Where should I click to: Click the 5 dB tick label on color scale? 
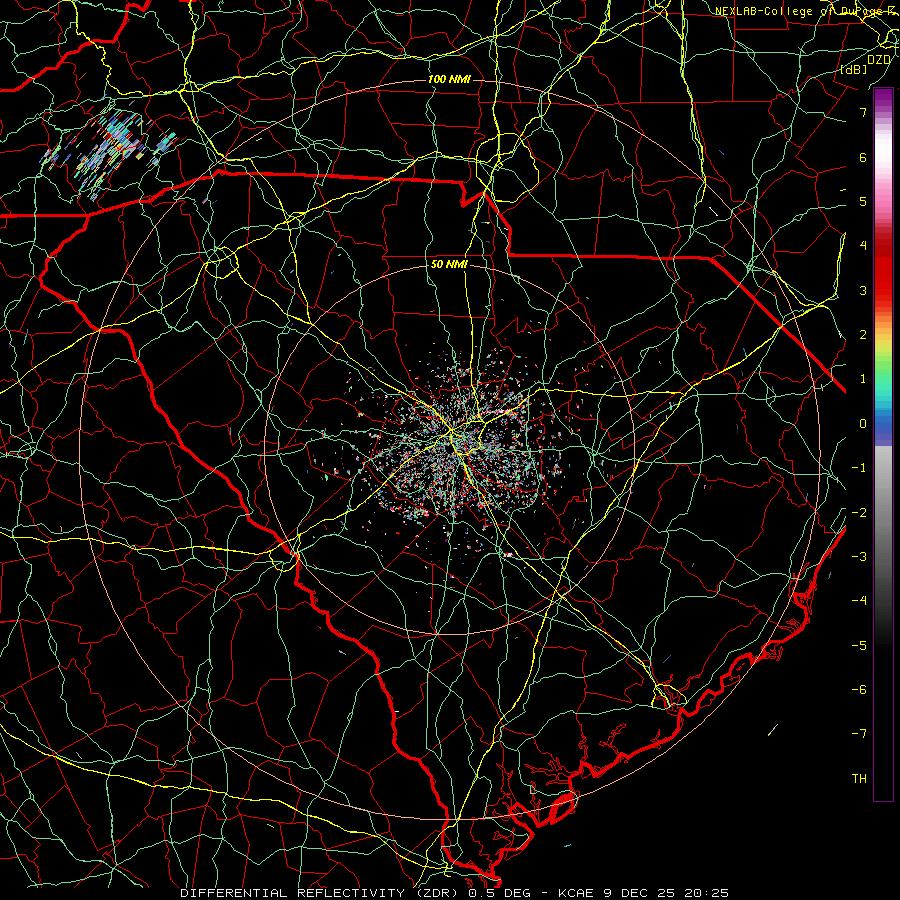[863, 201]
